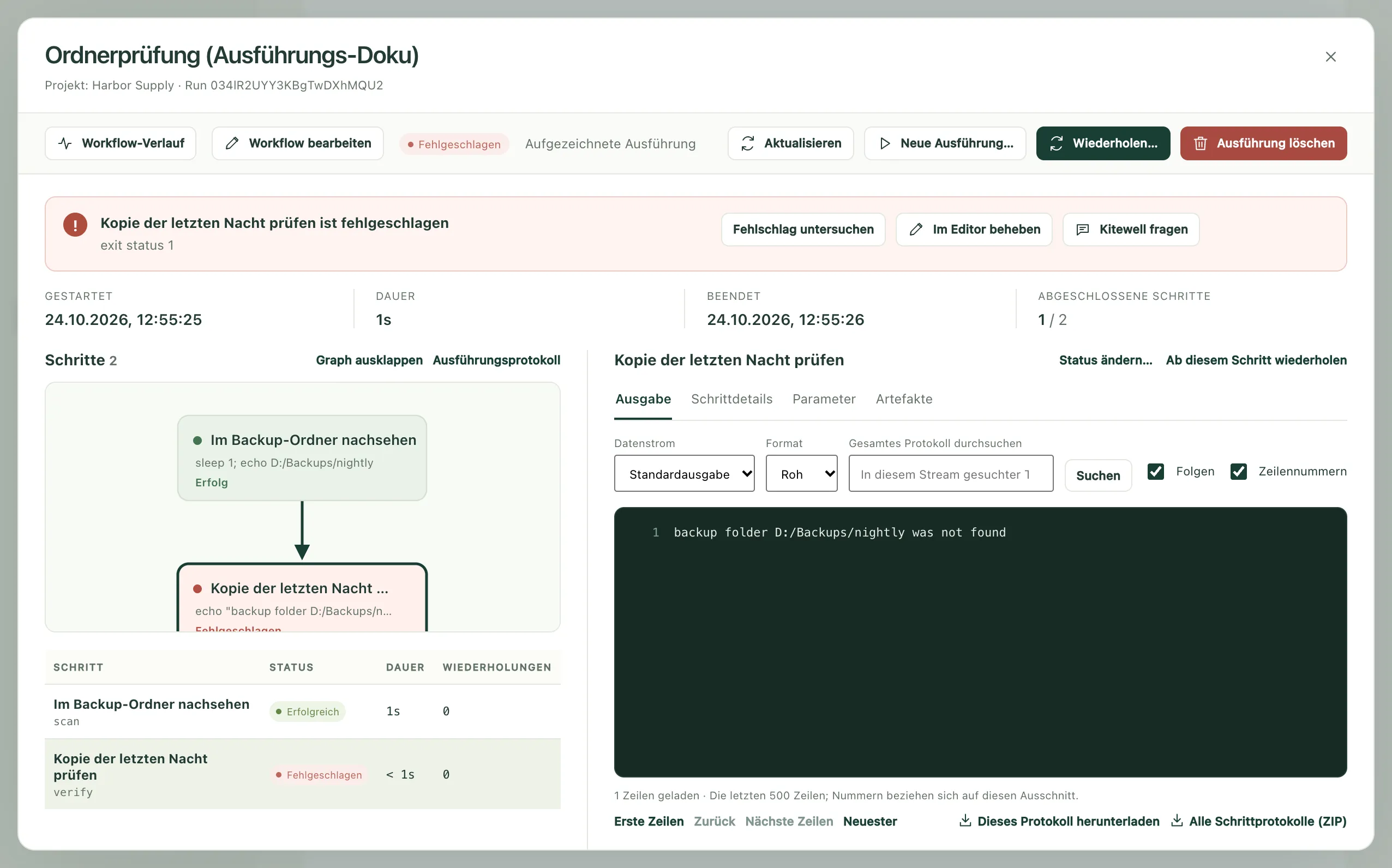
Task: Open the Artefakte tab
Action: pyautogui.click(x=904, y=399)
